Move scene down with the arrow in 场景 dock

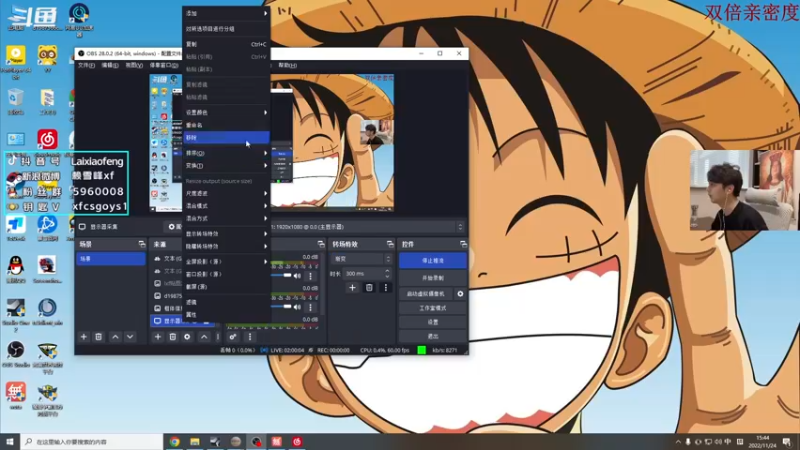[x=130, y=337]
